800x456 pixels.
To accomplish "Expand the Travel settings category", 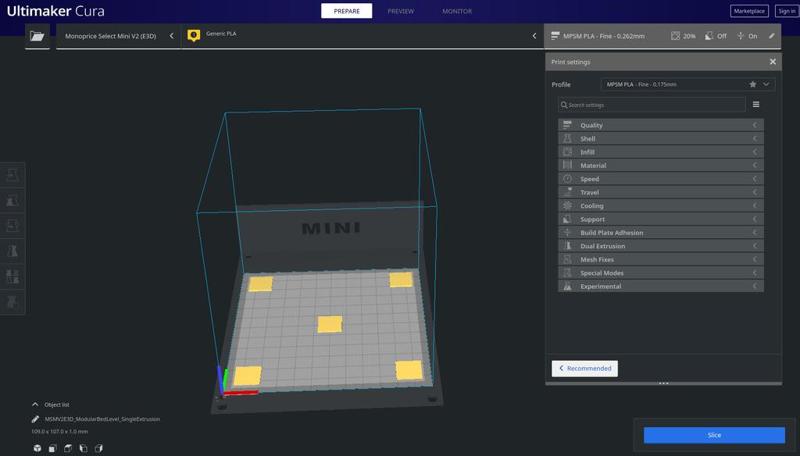I will pyautogui.click(x=661, y=192).
